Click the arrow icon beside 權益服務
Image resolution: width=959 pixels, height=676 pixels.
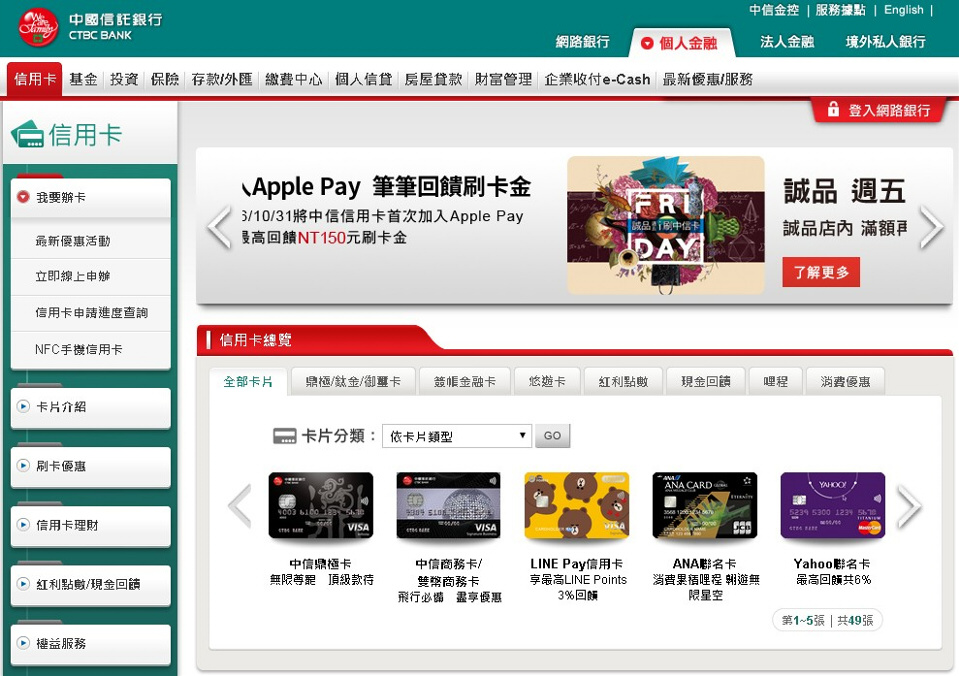point(23,643)
